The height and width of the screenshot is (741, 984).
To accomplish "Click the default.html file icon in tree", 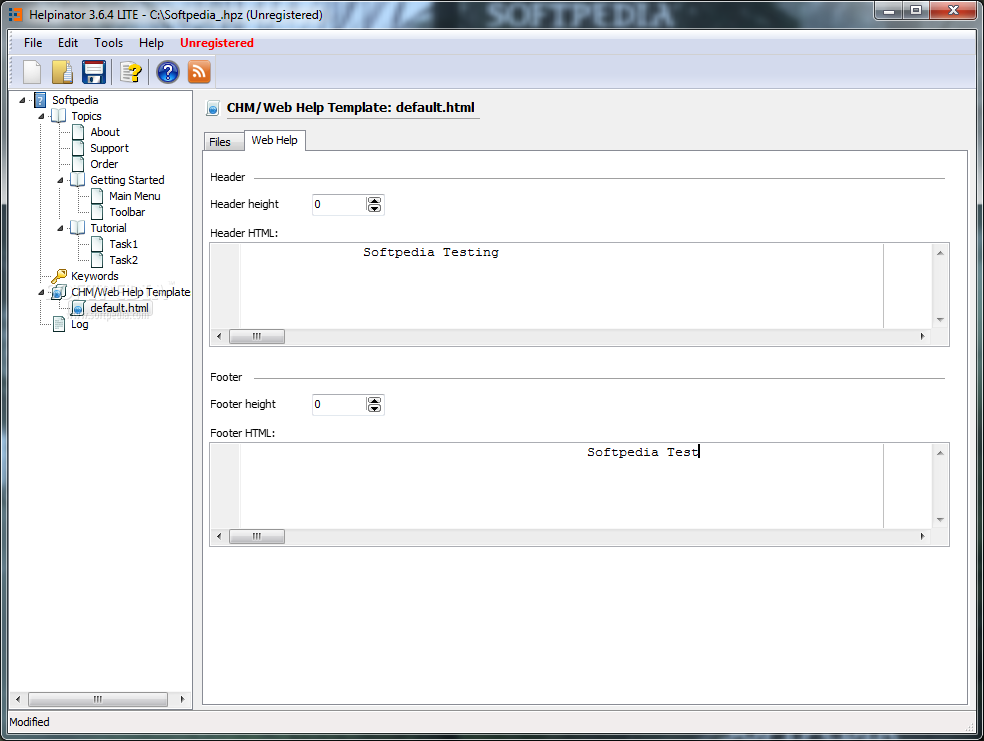I will click(78, 308).
